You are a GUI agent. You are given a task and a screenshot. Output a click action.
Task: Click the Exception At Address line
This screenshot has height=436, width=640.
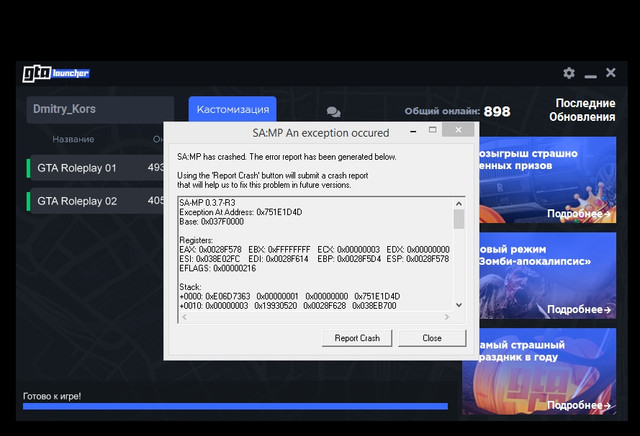[x=241, y=212]
